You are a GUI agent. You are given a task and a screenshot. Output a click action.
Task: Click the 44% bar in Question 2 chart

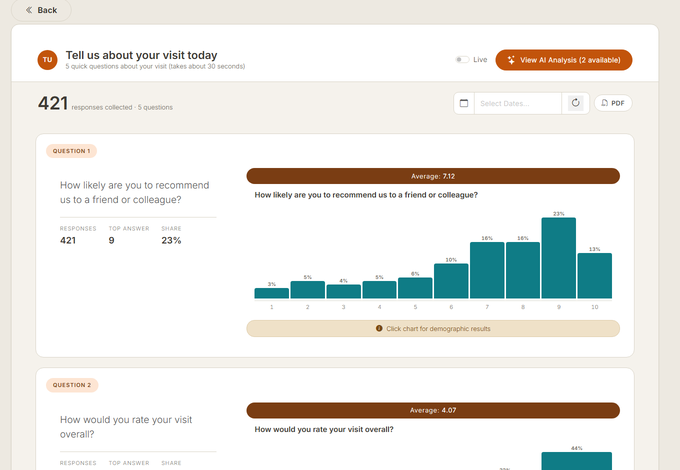coord(576,461)
